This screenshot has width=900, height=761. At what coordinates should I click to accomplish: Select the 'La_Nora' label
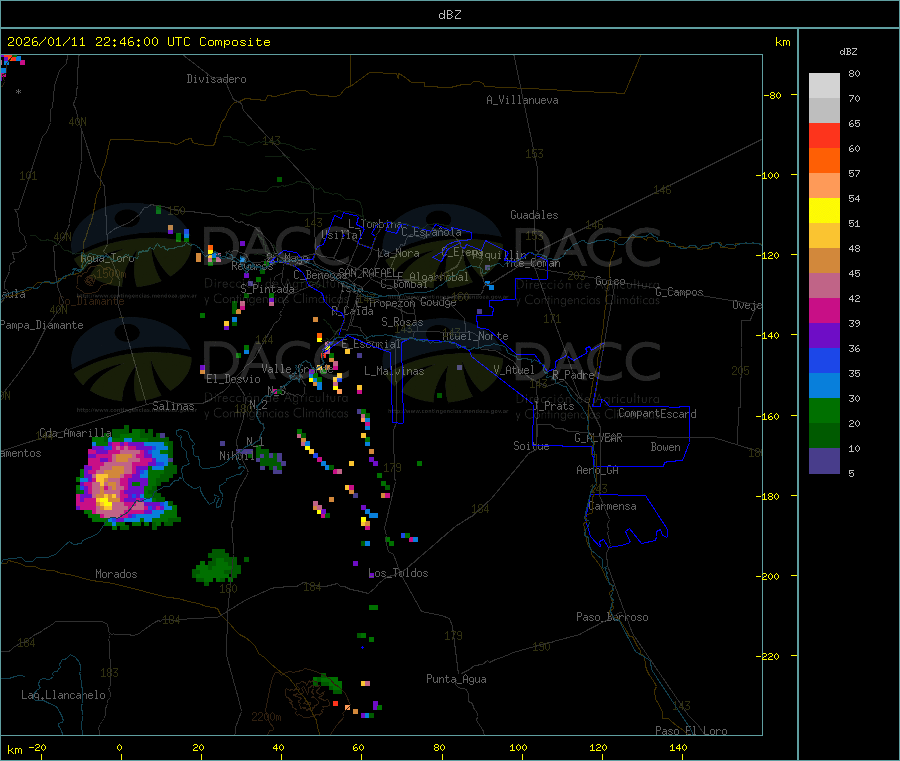398,253
